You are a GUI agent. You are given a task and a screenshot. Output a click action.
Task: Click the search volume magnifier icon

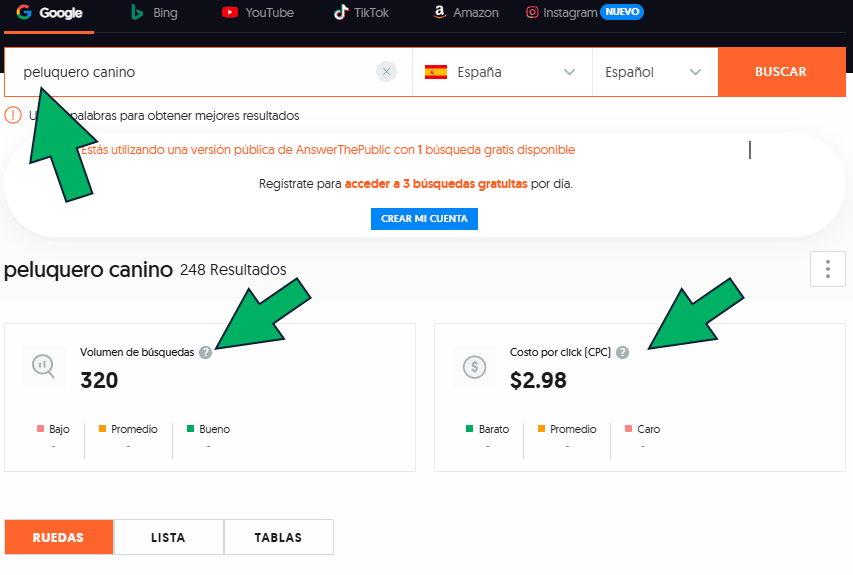(44, 366)
